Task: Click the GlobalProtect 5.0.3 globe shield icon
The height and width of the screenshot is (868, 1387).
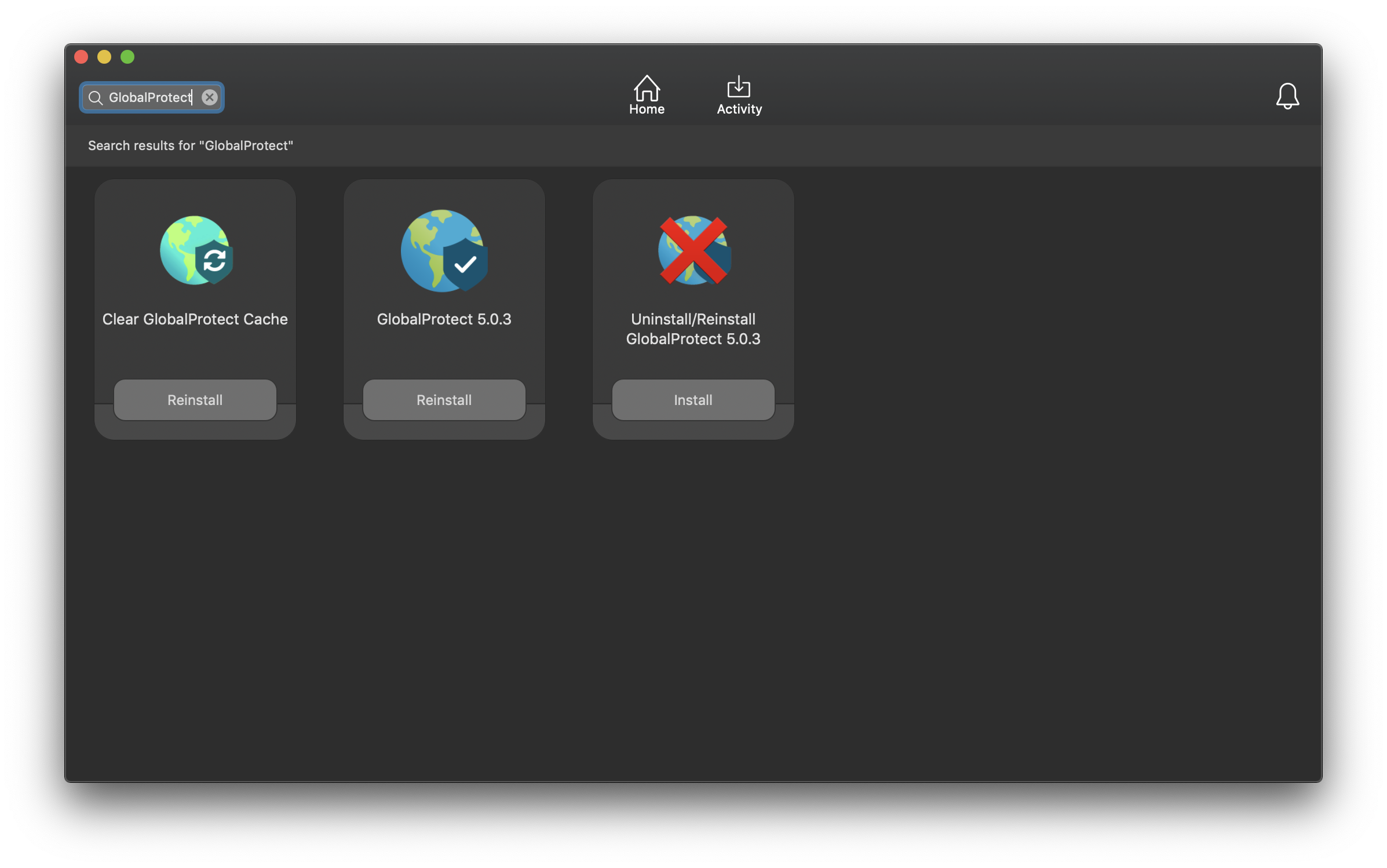Action: (x=444, y=250)
